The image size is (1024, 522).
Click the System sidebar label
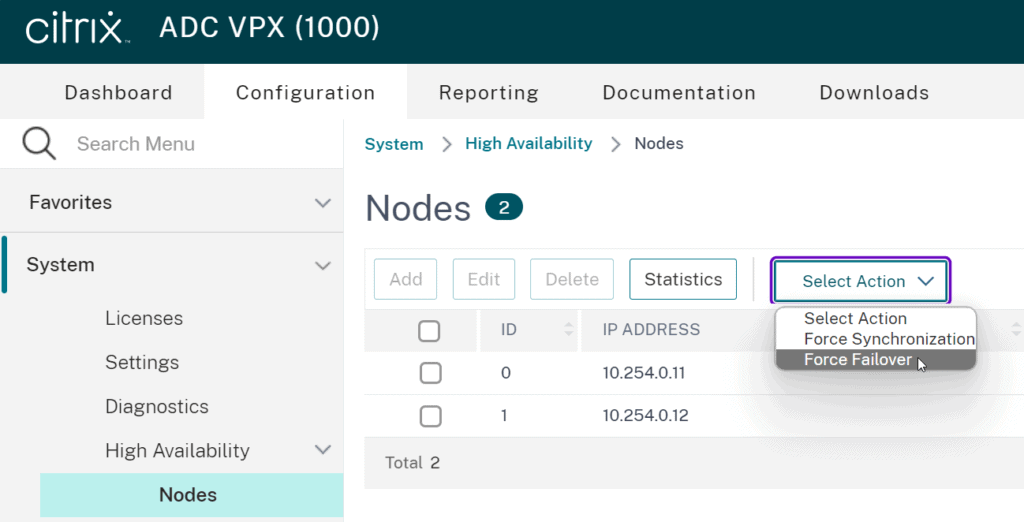(60, 265)
